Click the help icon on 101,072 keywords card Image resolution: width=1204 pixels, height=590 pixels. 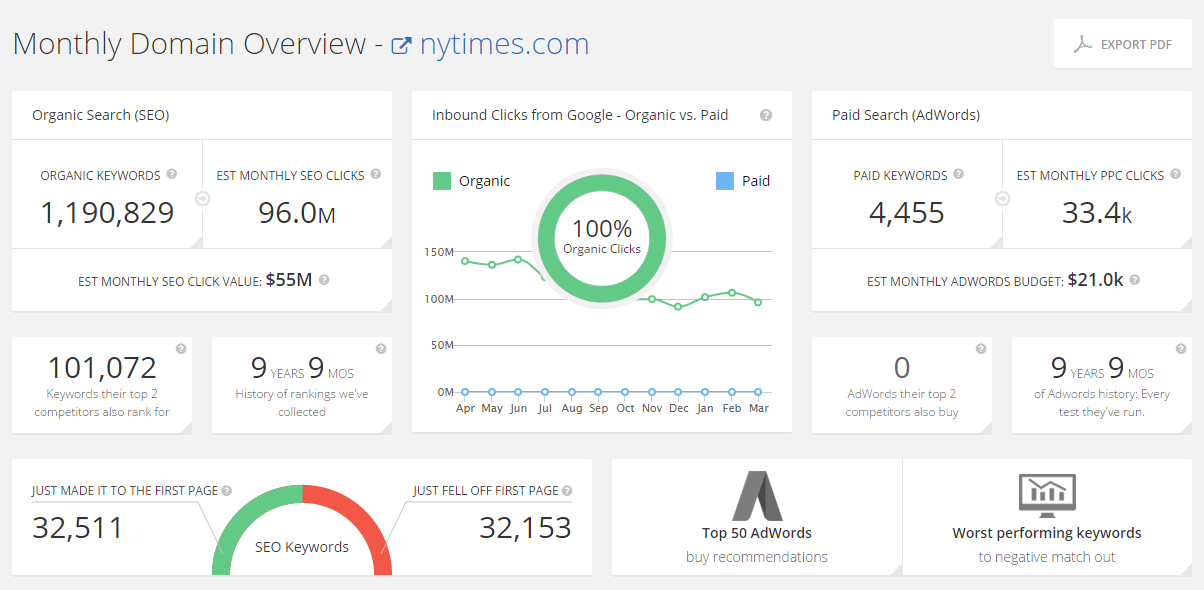tap(181, 349)
